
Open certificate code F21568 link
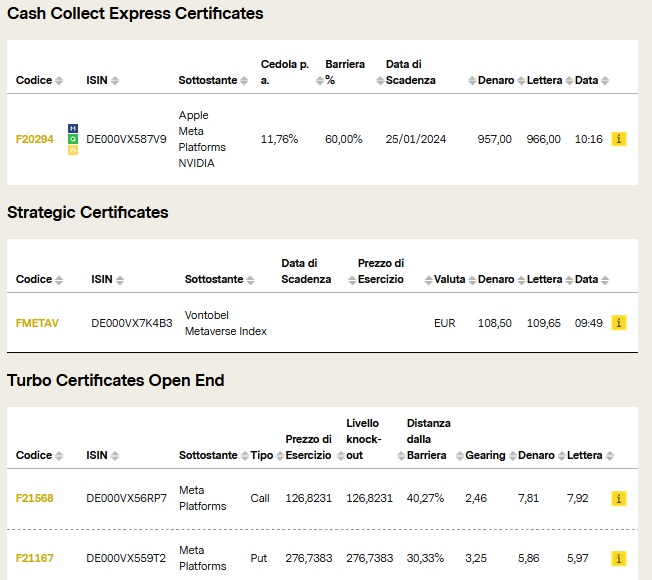(x=35, y=499)
